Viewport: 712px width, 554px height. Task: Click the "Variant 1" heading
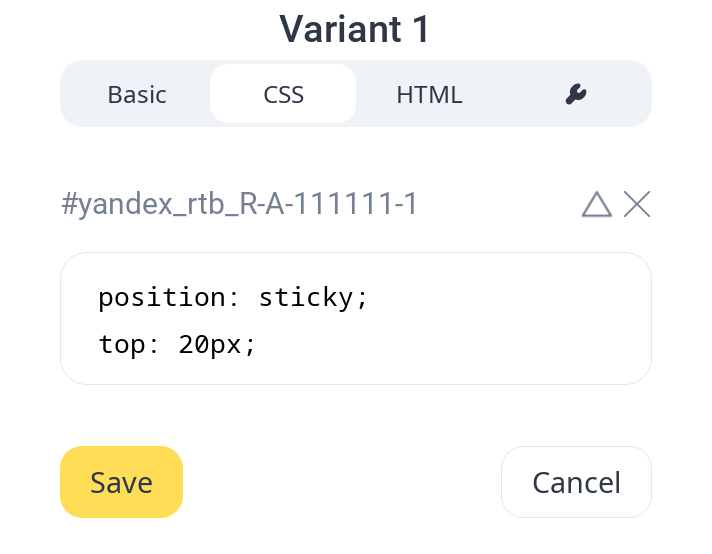click(355, 29)
